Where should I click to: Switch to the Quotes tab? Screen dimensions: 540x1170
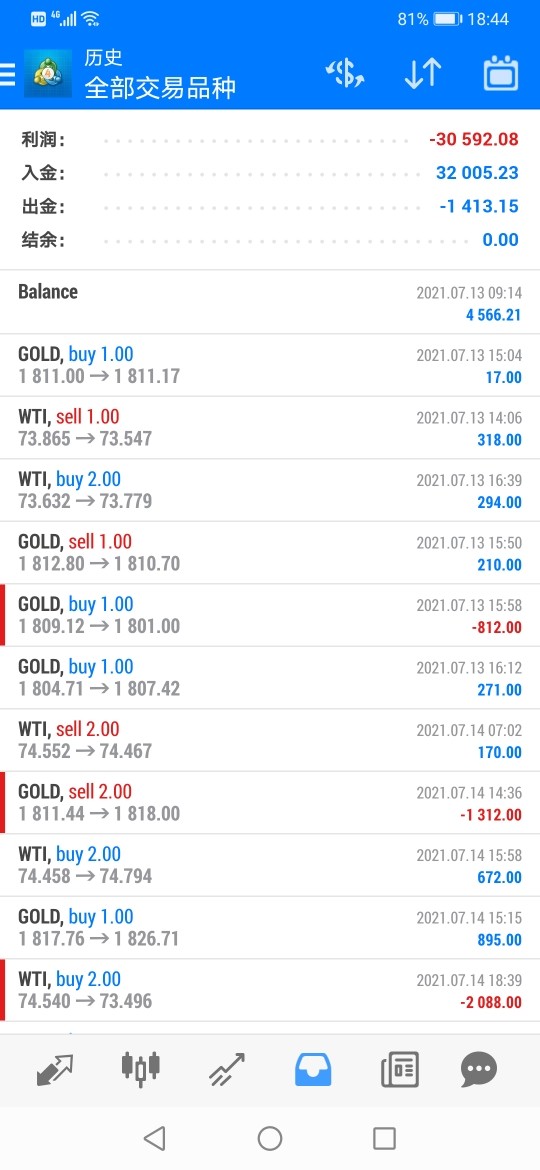(x=55, y=1070)
